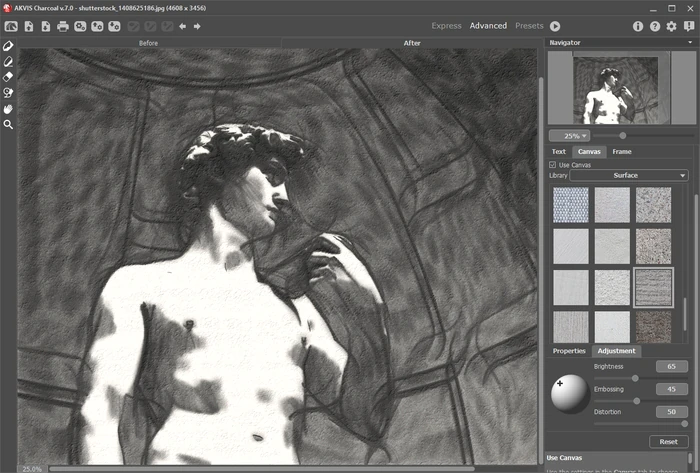Screen dimensions: 700x473
Task: Collapse the Navigator panel arrow
Action: click(690, 42)
